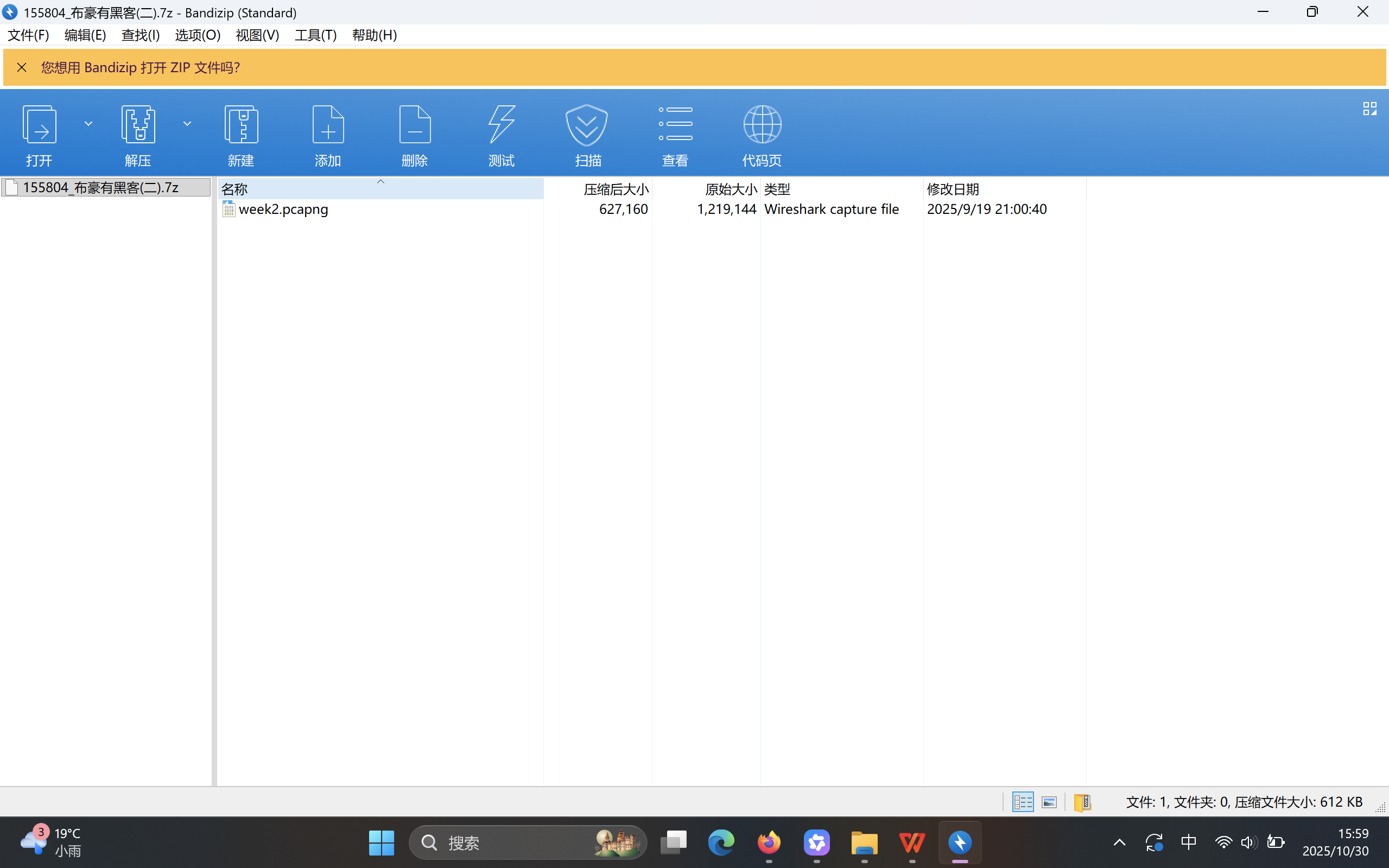Open the Windows Start menu

[x=381, y=842]
